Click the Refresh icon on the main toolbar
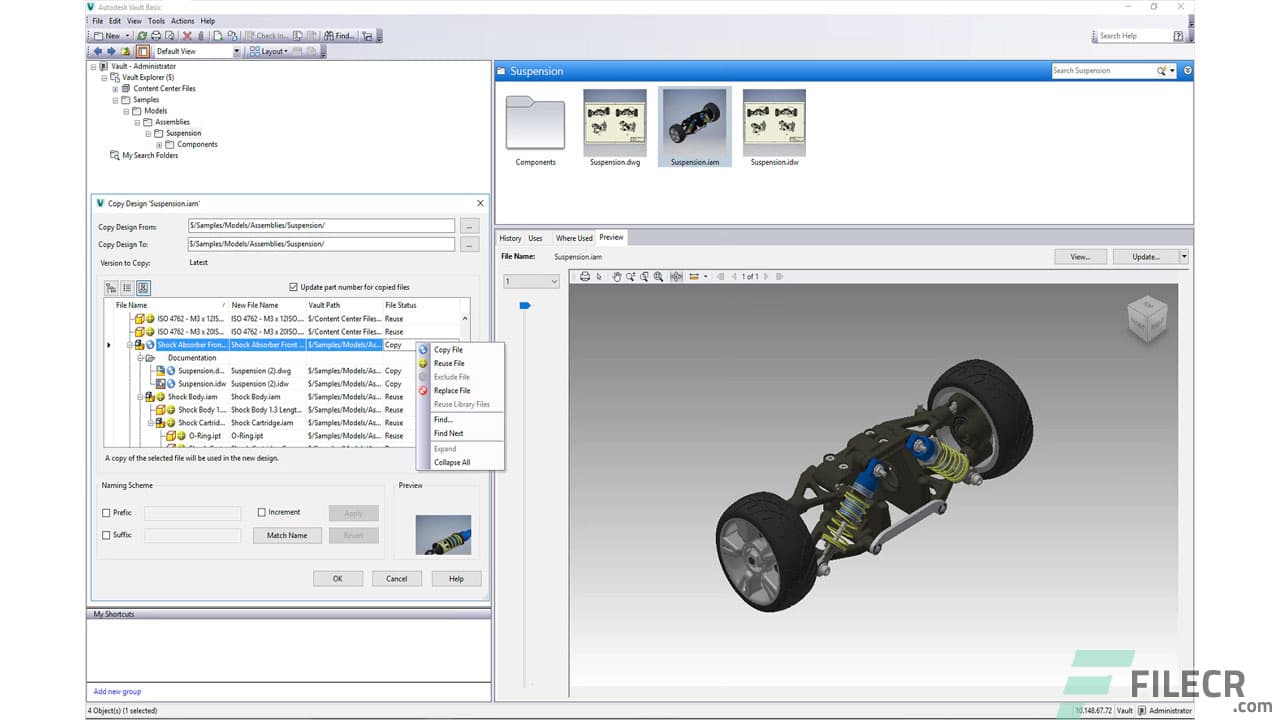This screenshot has height=720, width=1280. [x=142, y=36]
